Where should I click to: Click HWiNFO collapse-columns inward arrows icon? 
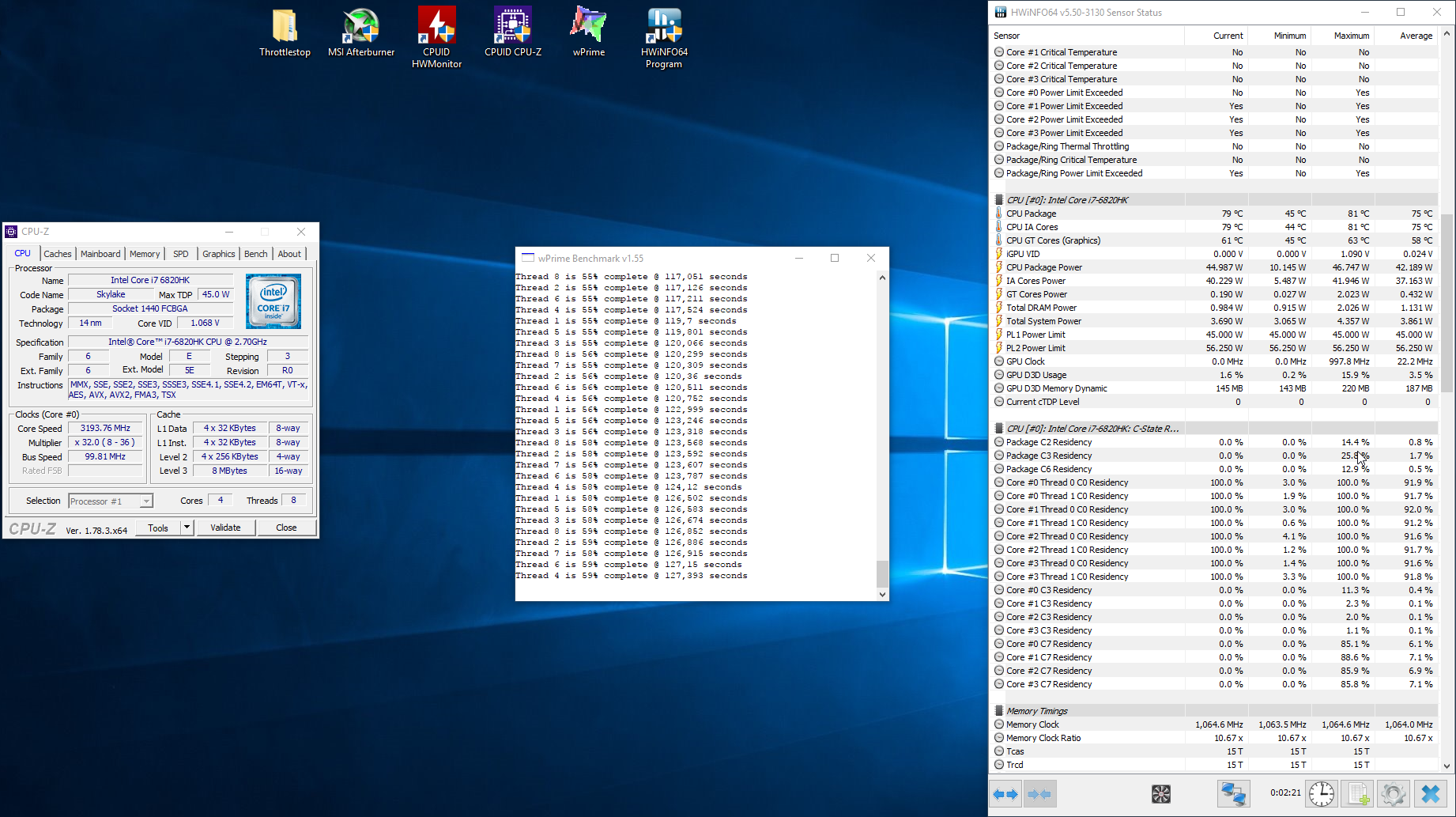coord(1039,794)
